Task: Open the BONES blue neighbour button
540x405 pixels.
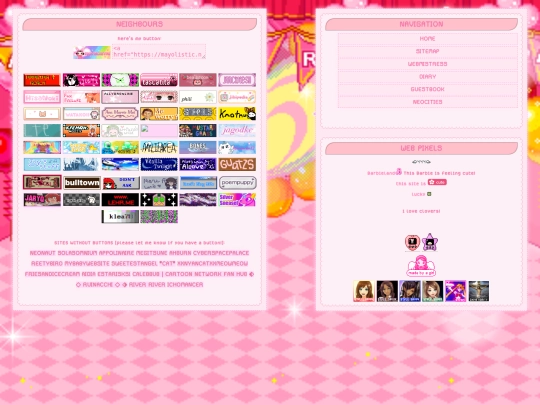Action: (x=198, y=147)
